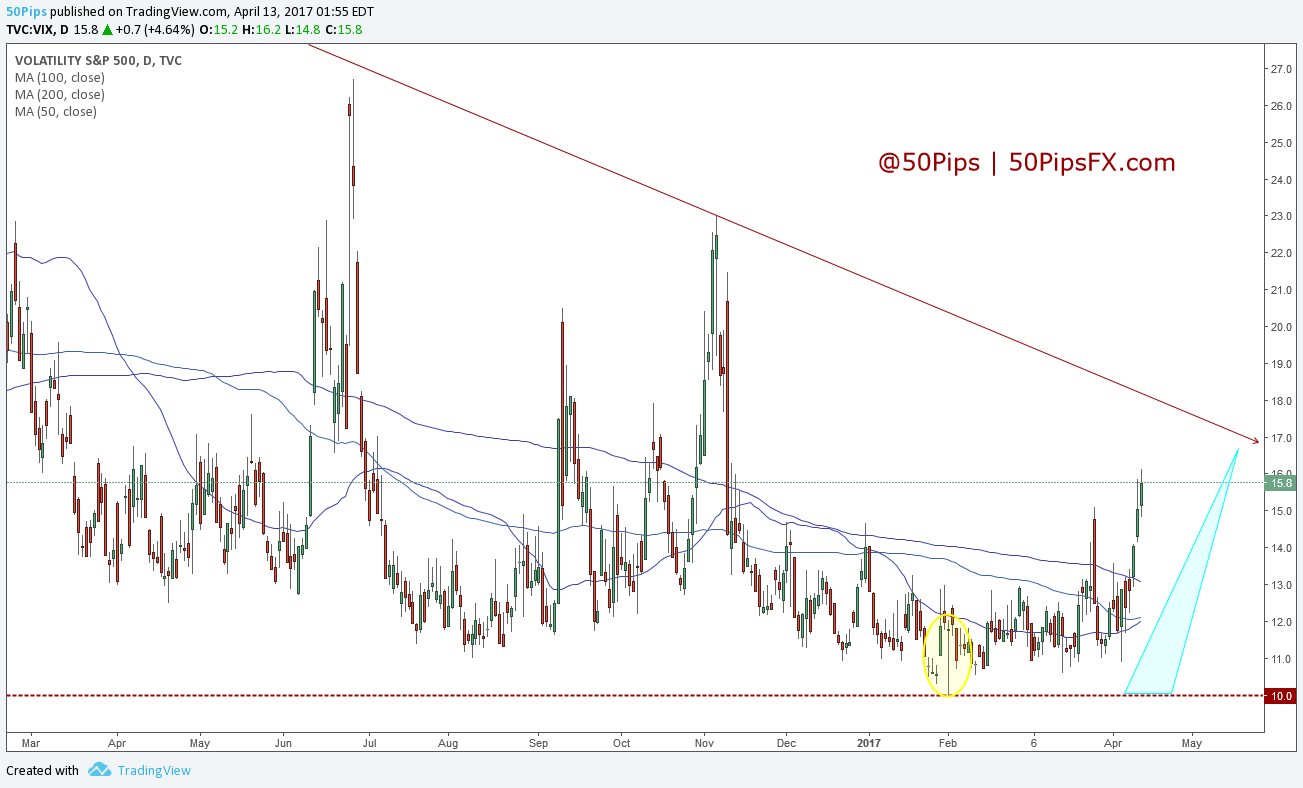The width and height of the screenshot is (1303, 788).
Task: Click the @50Pips | 50PipsFX.com watermark text
Action: pos(1027,162)
